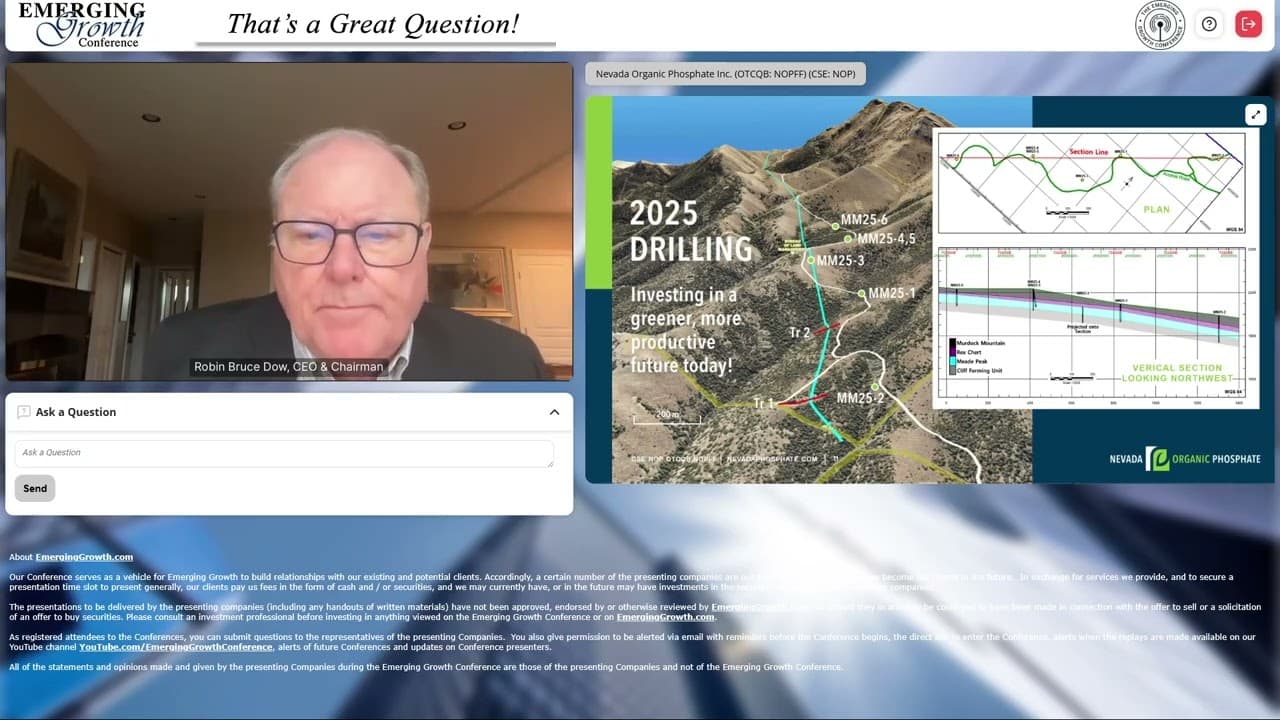The height and width of the screenshot is (720, 1280).
Task: Click the MM25-1 drill hole label
Action: pyautogui.click(x=892, y=293)
